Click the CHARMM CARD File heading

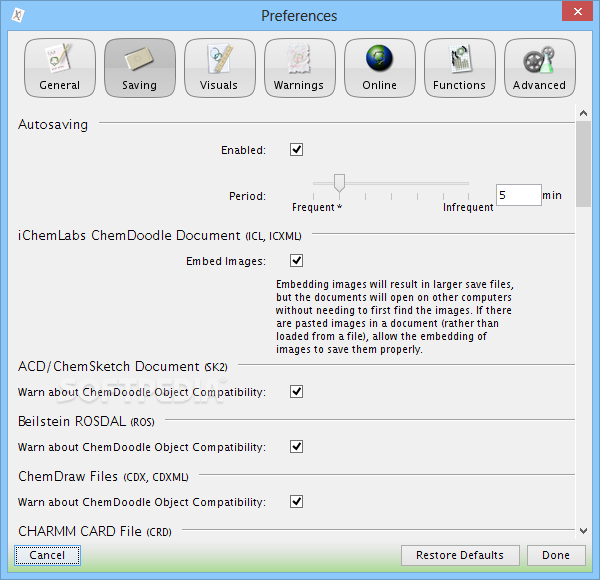(95, 531)
